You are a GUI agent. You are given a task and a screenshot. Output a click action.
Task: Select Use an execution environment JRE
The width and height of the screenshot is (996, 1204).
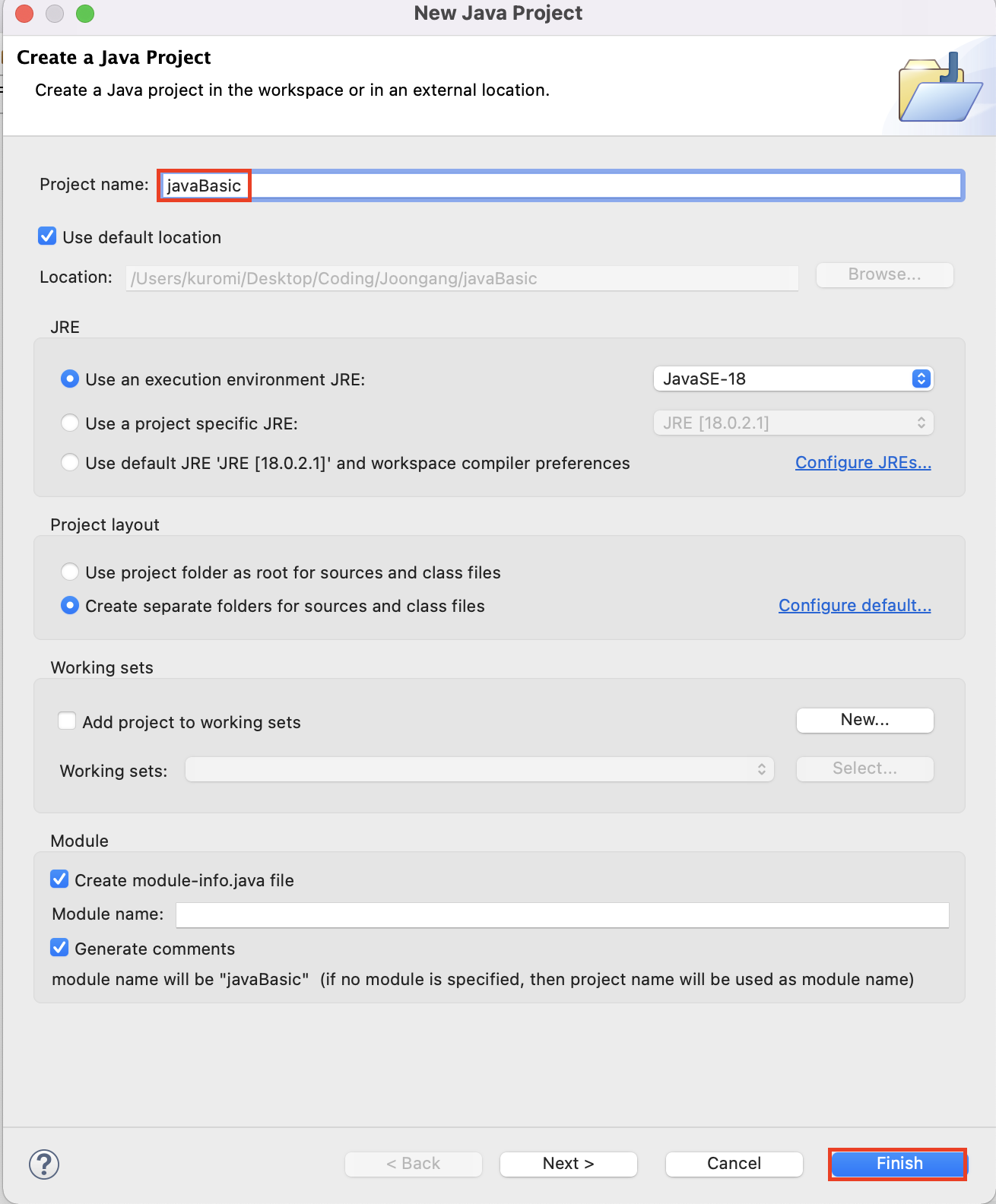tap(70, 379)
